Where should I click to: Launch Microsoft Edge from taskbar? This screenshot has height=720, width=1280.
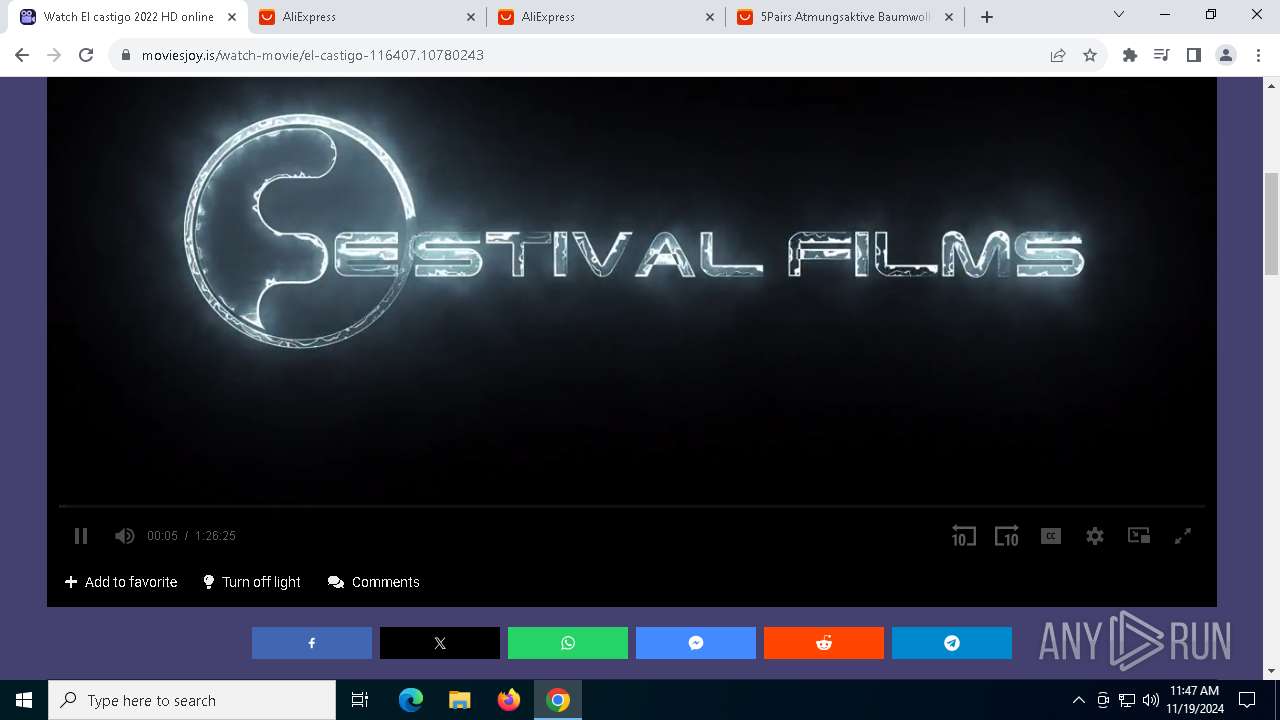tap(411, 700)
